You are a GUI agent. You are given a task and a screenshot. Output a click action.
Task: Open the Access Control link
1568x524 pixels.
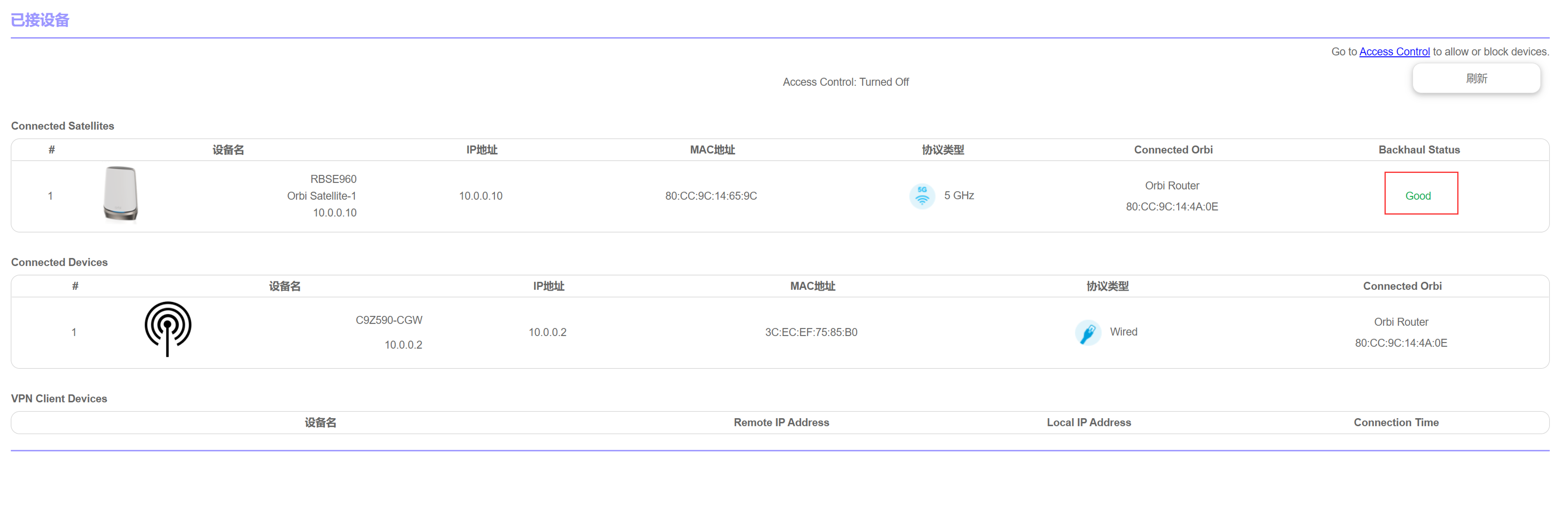[1394, 52]
